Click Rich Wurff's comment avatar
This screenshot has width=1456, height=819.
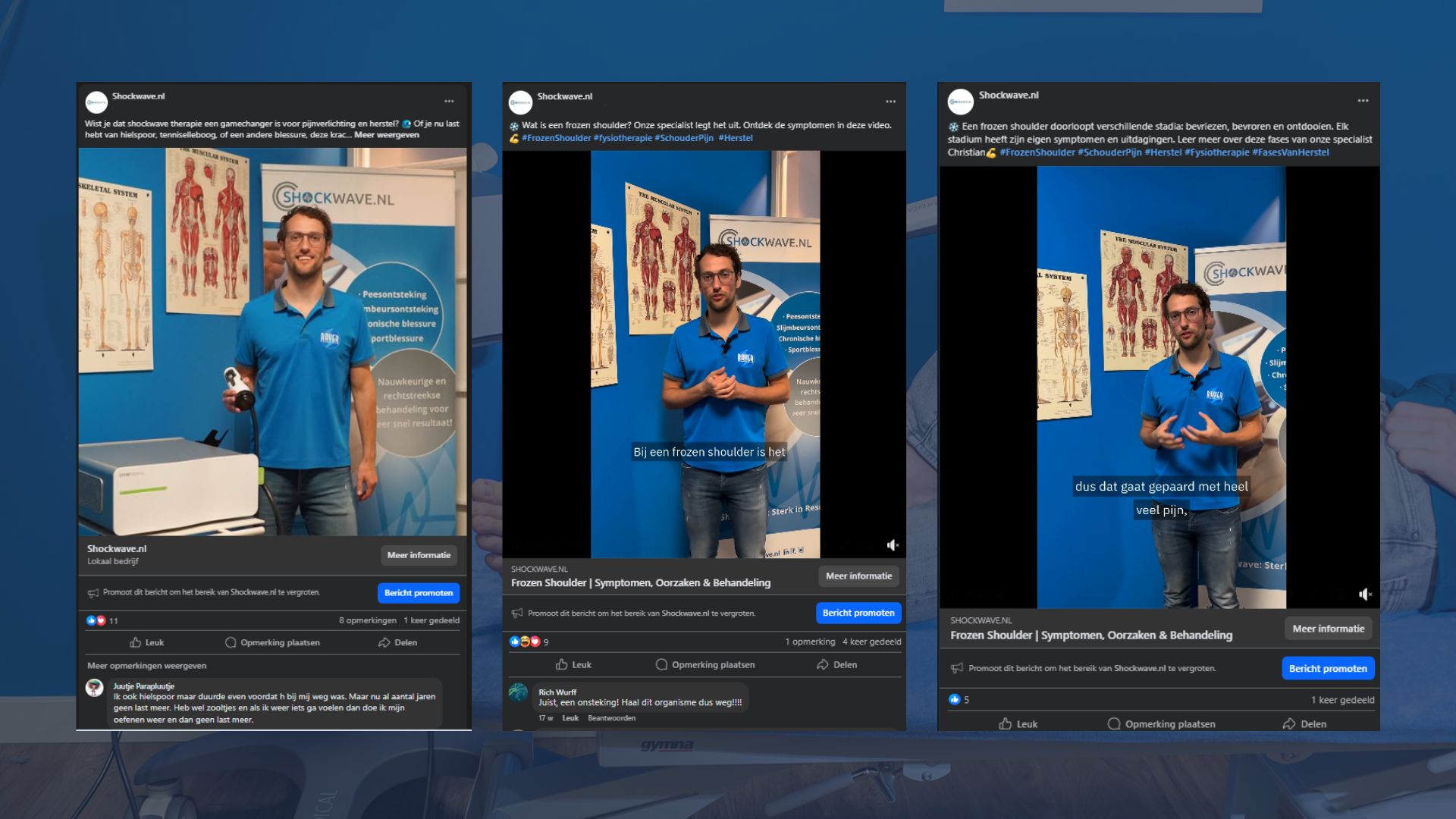(518, 692)
